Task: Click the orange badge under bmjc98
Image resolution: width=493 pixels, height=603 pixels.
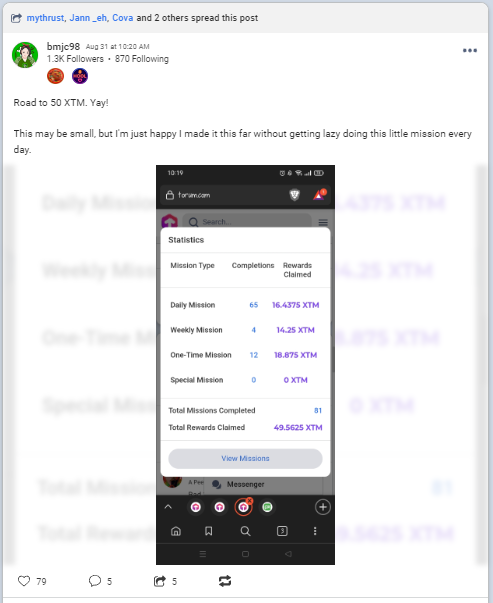Action: click(x=55, y=76)
